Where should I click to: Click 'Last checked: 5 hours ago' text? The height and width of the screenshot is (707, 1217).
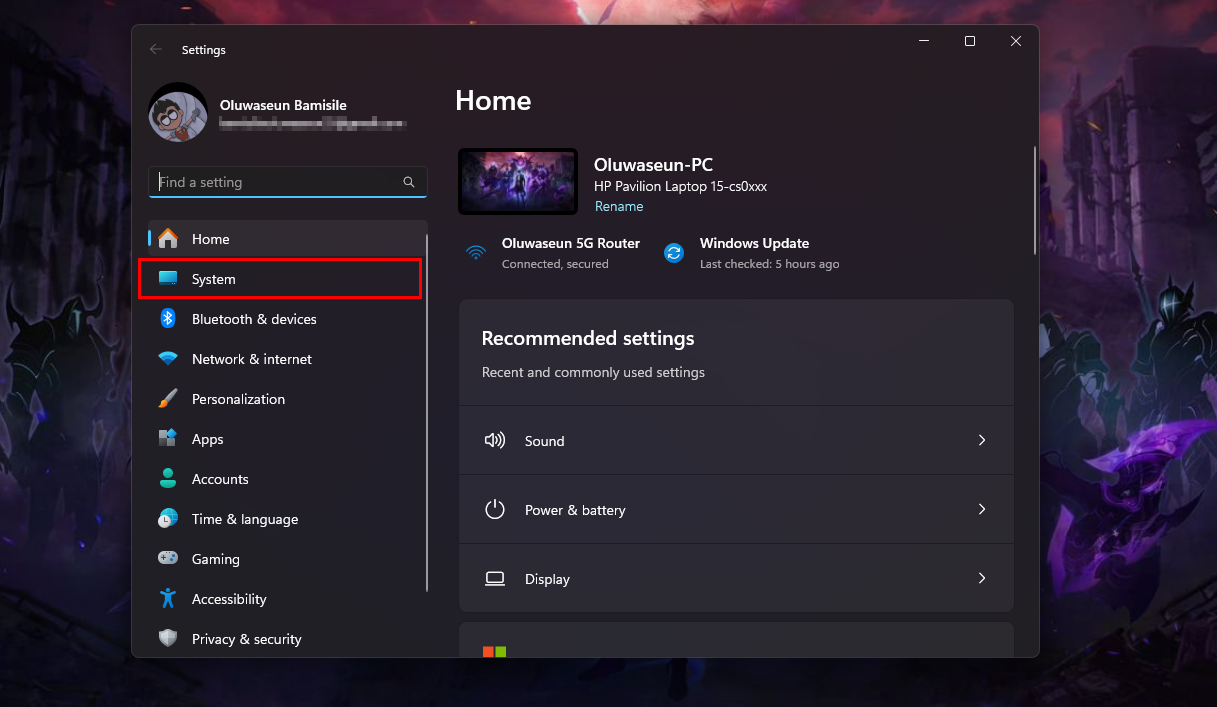click(x=769, y=264)
